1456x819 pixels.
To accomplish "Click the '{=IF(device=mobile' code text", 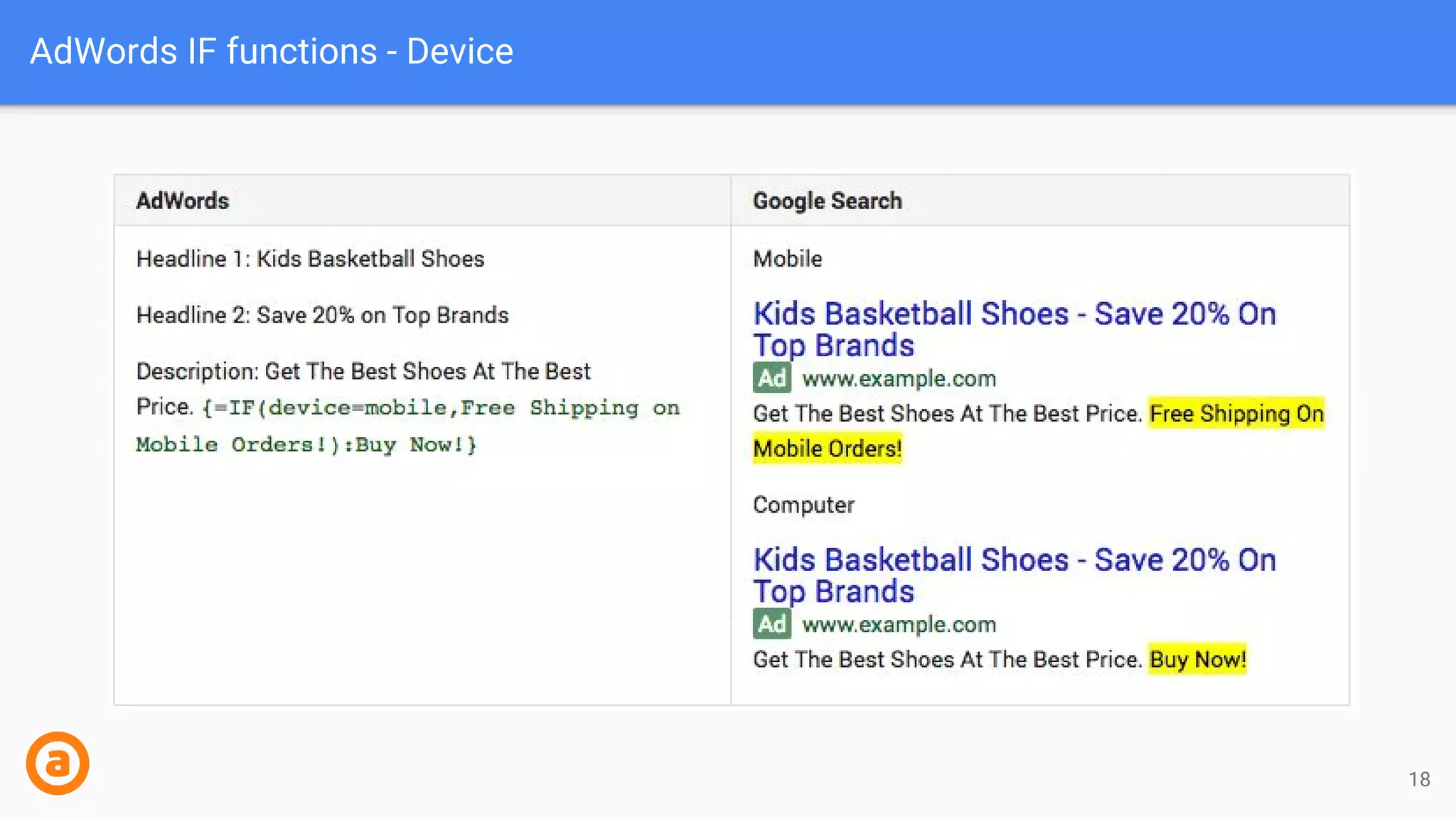I will tap(325, 408).
